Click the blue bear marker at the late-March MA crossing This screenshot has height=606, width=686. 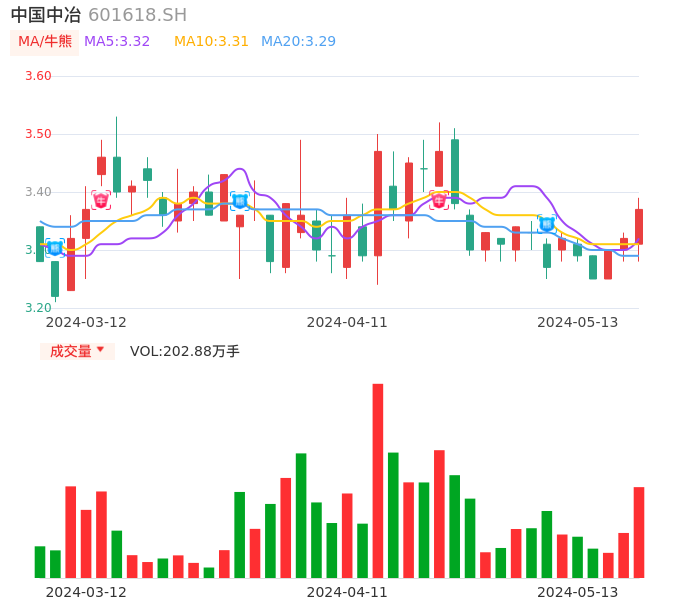[x=240, y=201]
